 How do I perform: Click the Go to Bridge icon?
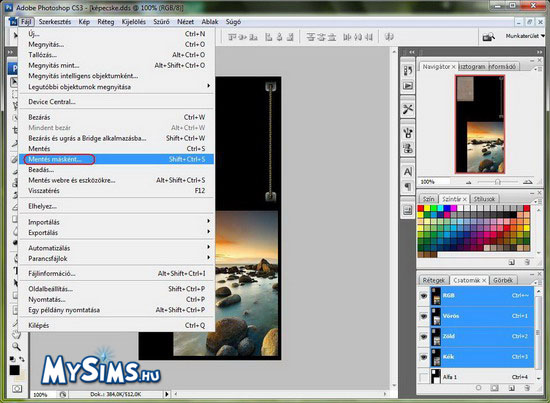click(x=488, y=36)
